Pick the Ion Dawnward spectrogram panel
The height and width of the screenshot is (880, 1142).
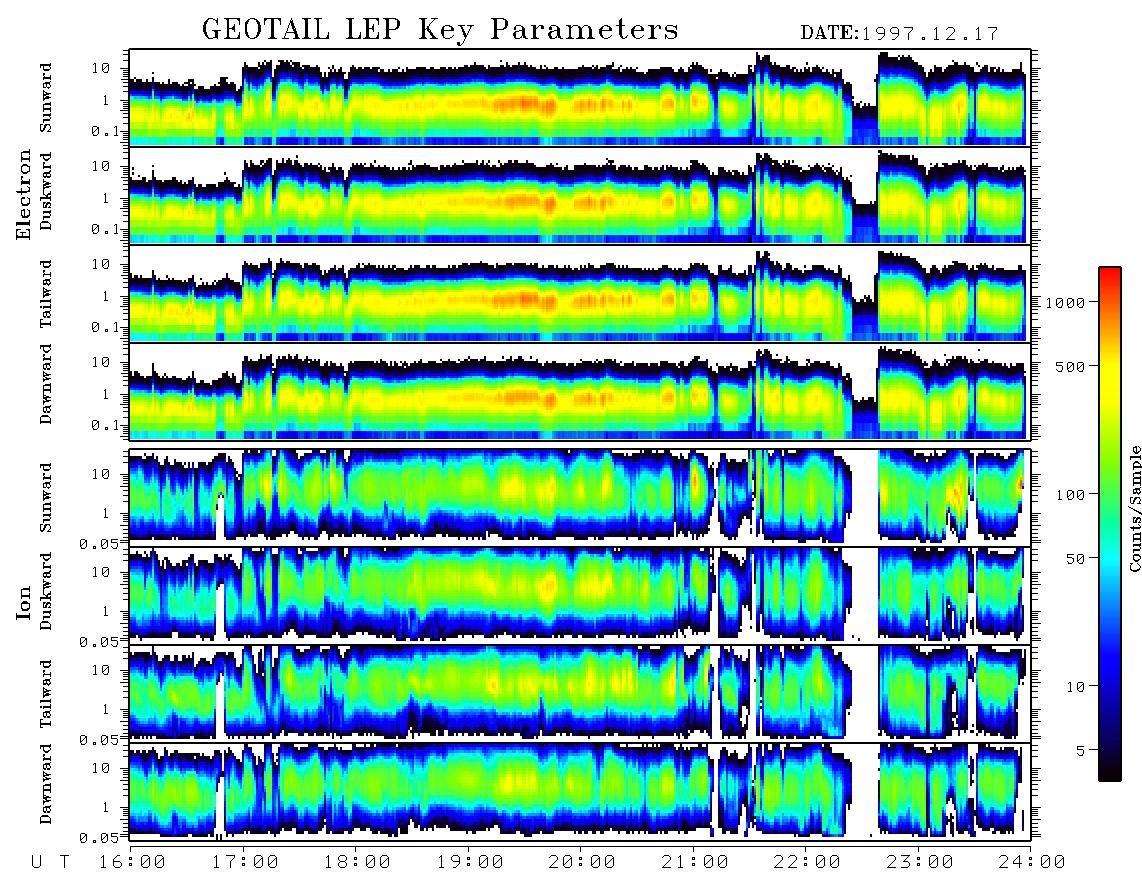coord(580,790)
